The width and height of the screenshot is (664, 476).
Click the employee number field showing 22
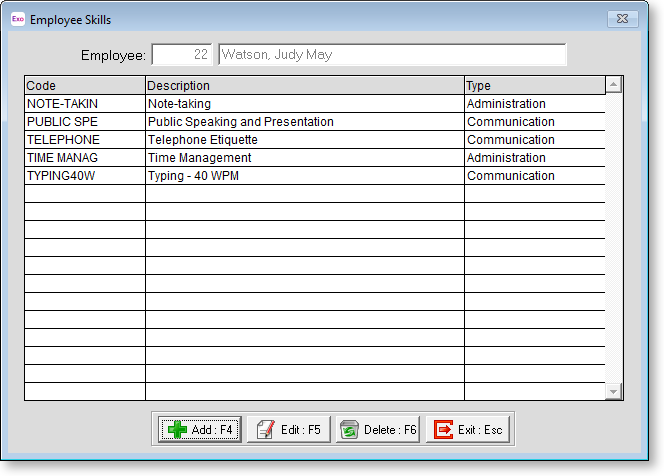[181, 55]
